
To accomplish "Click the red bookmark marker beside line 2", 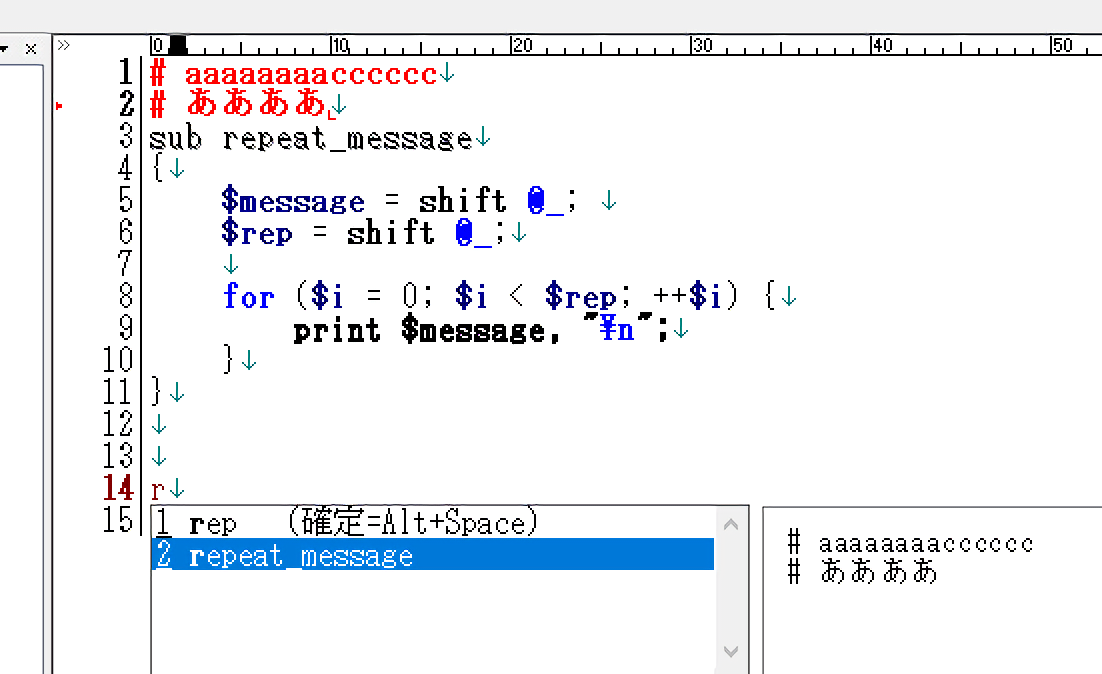I will point(59,104).
